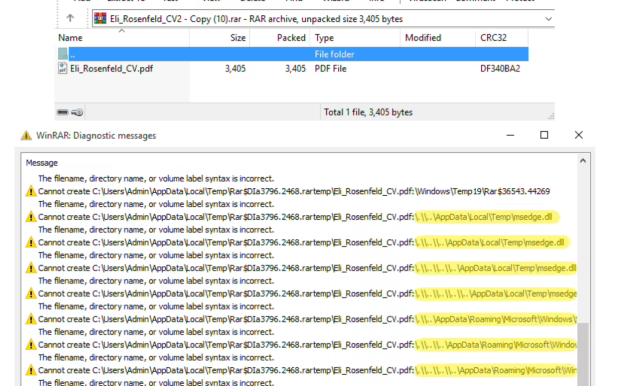Click Packed size value 3,405 for the PDF

pos(295,69)
